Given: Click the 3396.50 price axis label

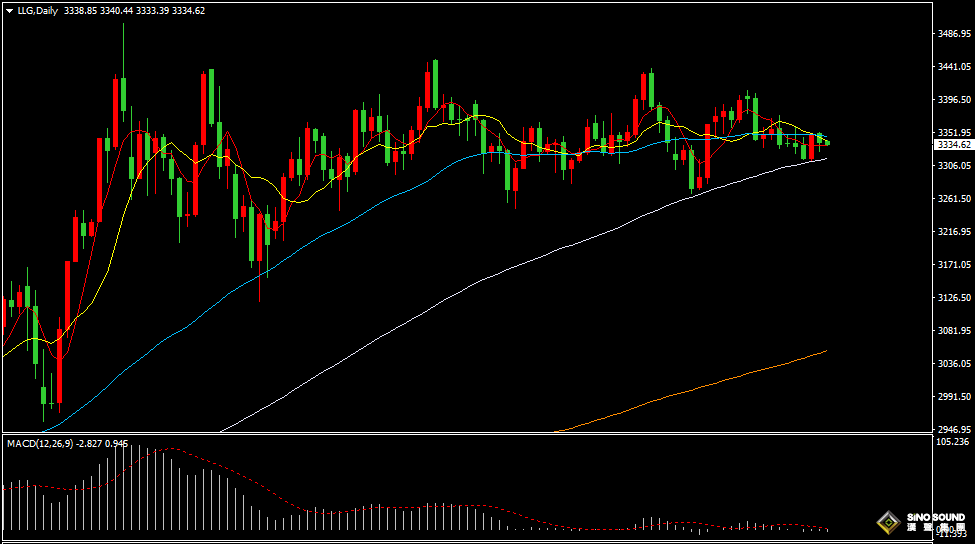Looking at the screenshot, I should [954, 99].
